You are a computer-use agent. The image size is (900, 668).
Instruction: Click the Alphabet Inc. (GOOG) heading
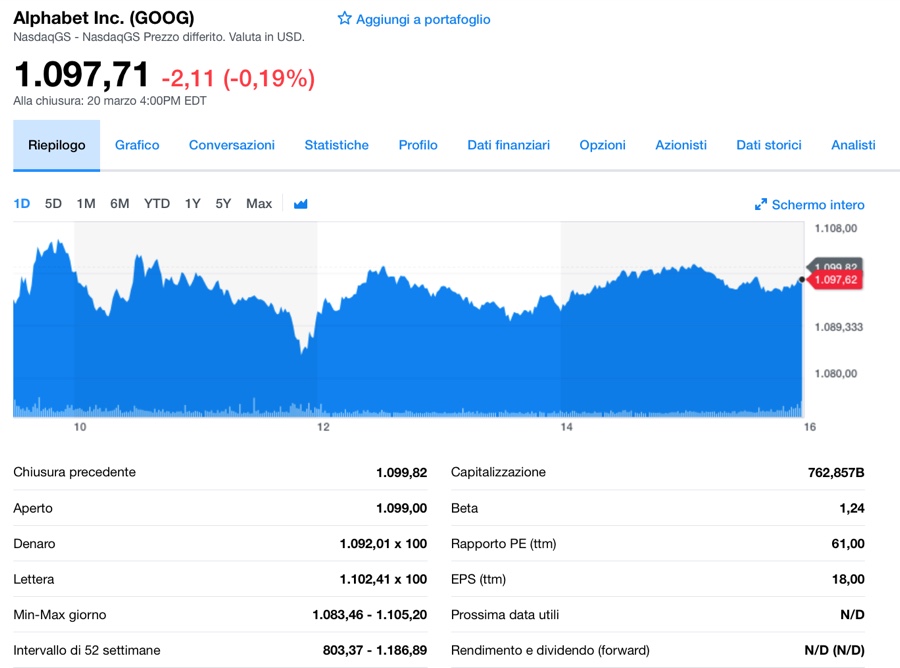(104, 18)
